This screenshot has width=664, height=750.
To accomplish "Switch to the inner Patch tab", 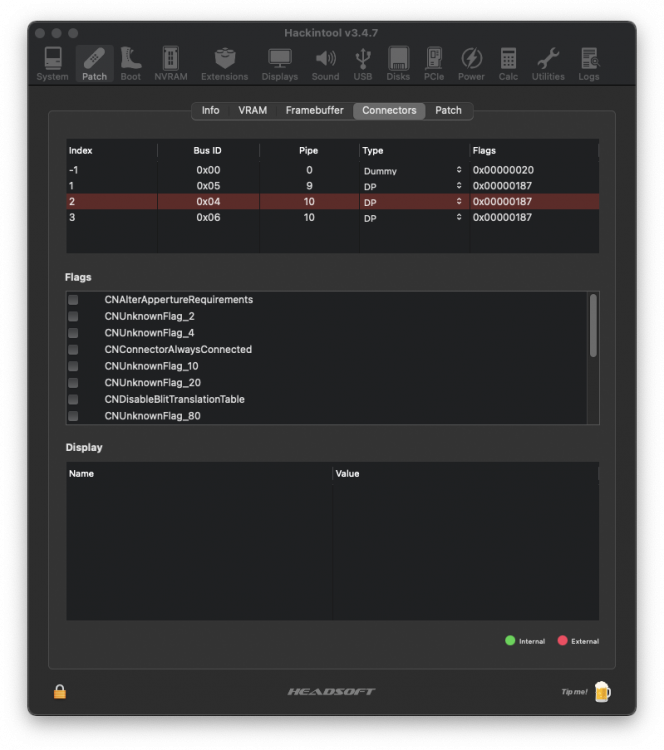I will pos(448,110).
